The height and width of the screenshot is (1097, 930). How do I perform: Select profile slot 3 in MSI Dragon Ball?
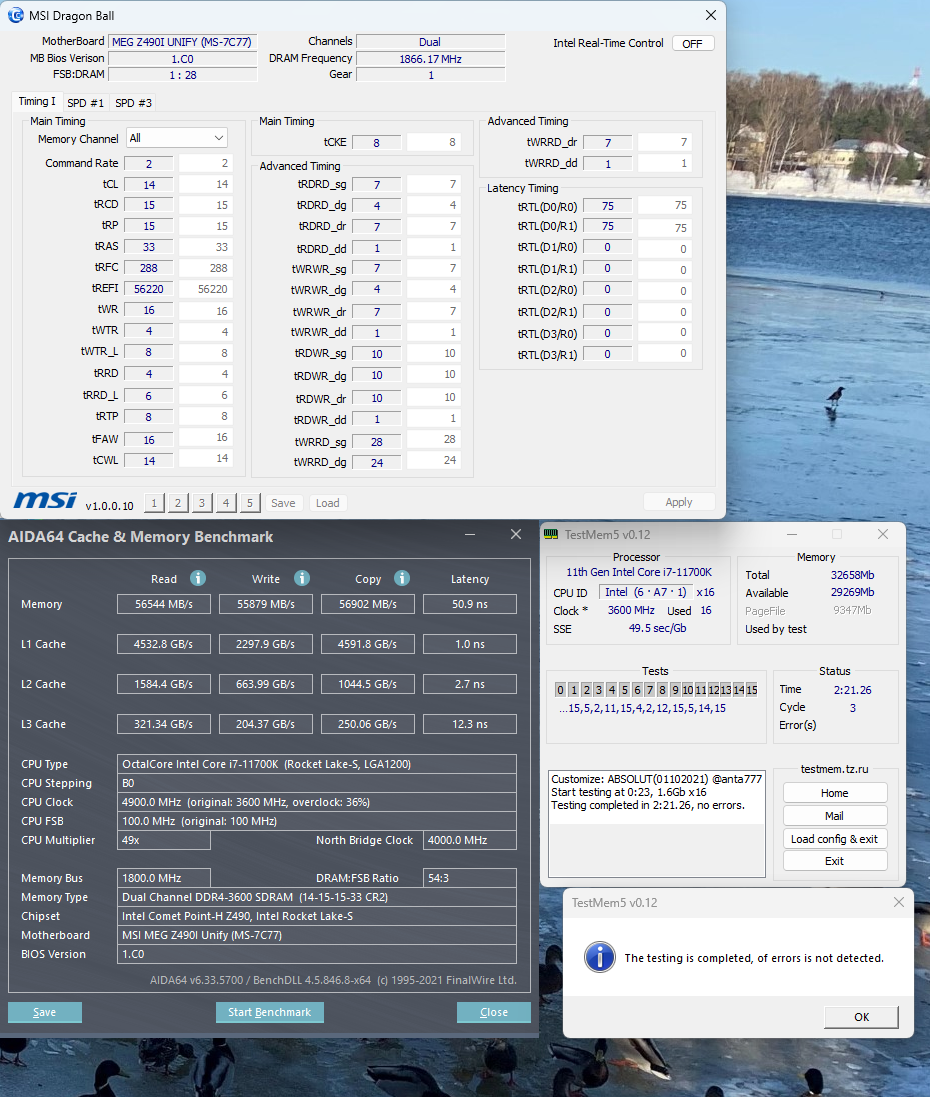click(202, 502)
